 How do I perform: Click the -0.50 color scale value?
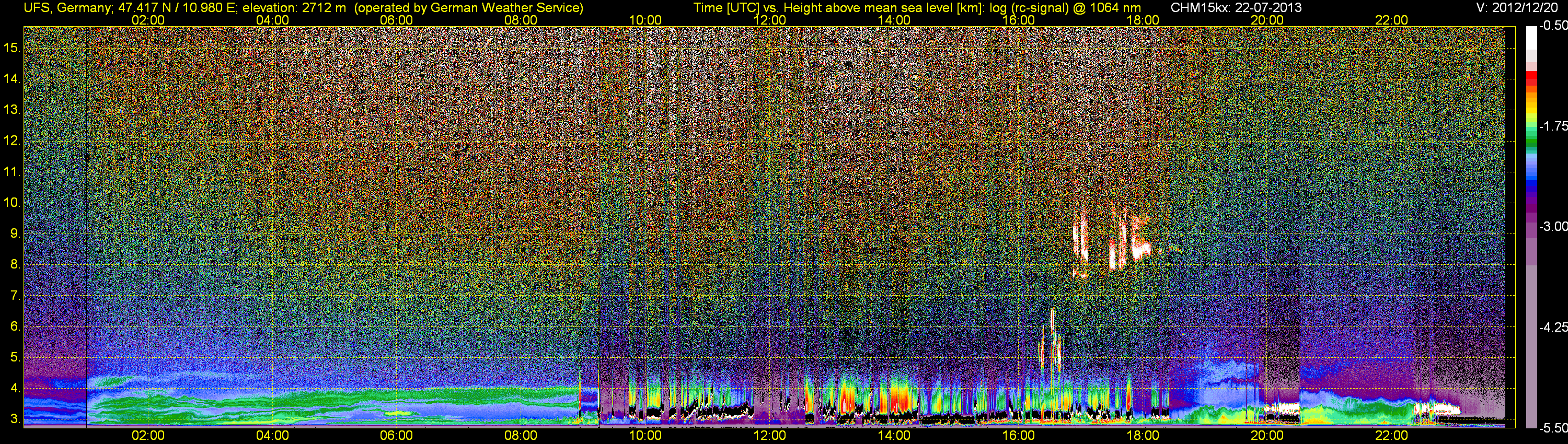(1553, 26)
